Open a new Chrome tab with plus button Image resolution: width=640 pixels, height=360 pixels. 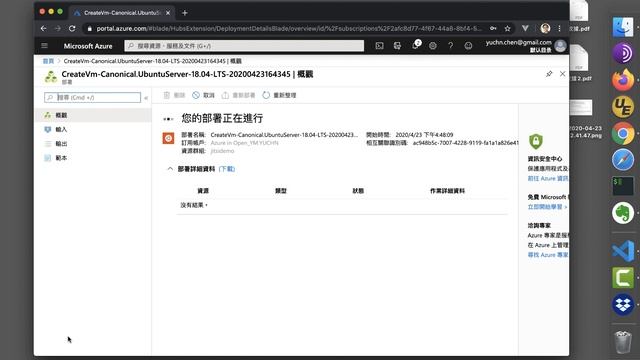coord(184,13)
